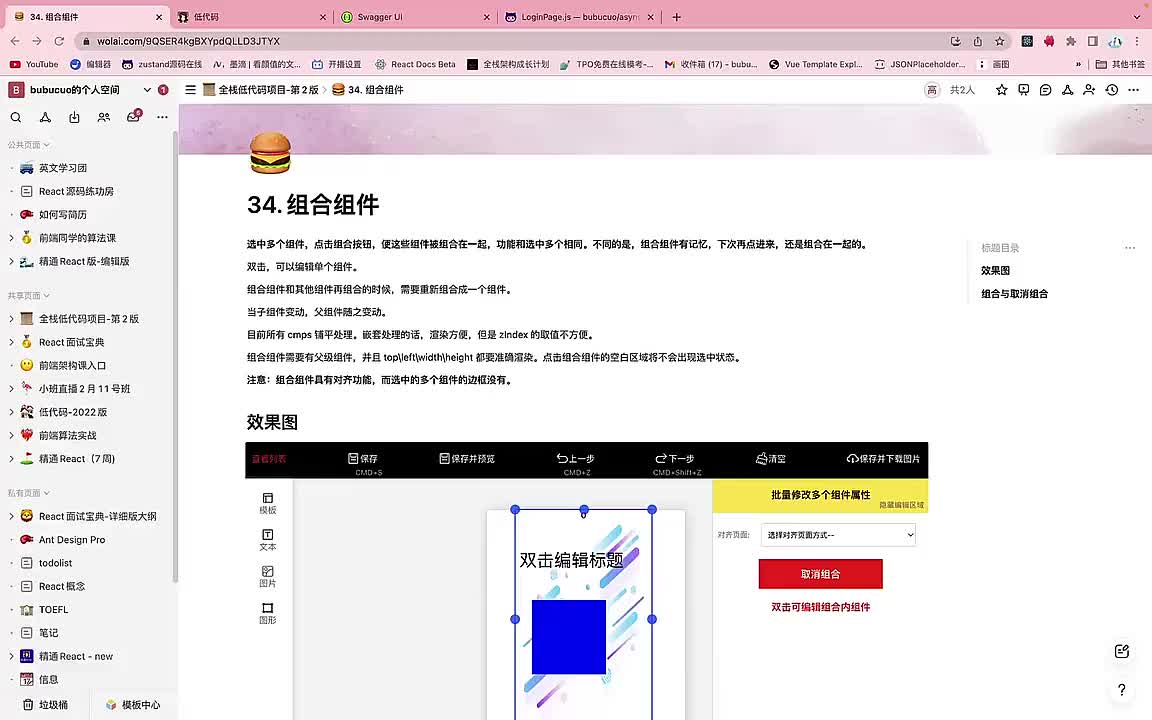Image resolution: width=1152 pixels, height=720 pixels.
Task: Collapse the public pages section header
Action: 29,145
